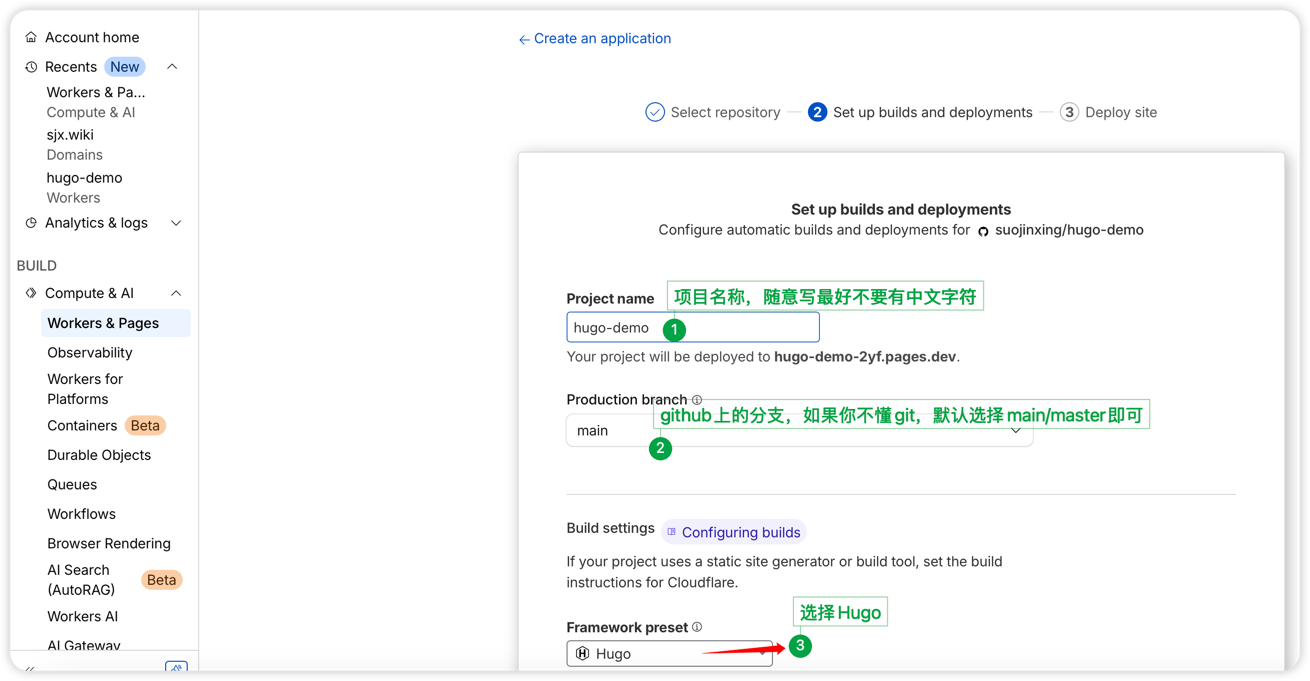Open Workers & Pages in sidebar

(103, 323)
